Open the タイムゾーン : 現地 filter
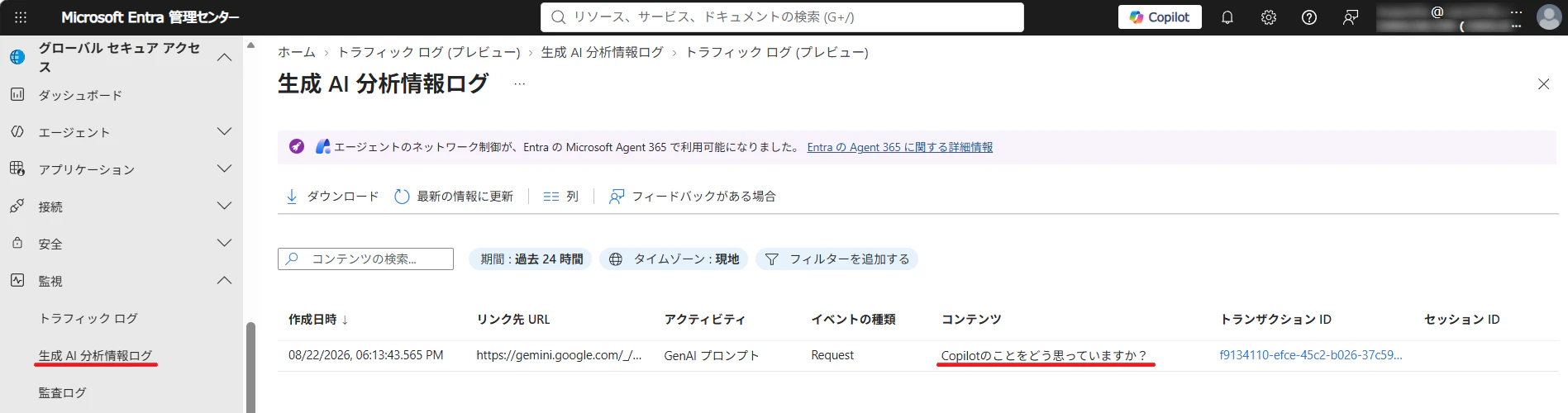Viewport: 1568px width, 413px height. click(674, 259)
